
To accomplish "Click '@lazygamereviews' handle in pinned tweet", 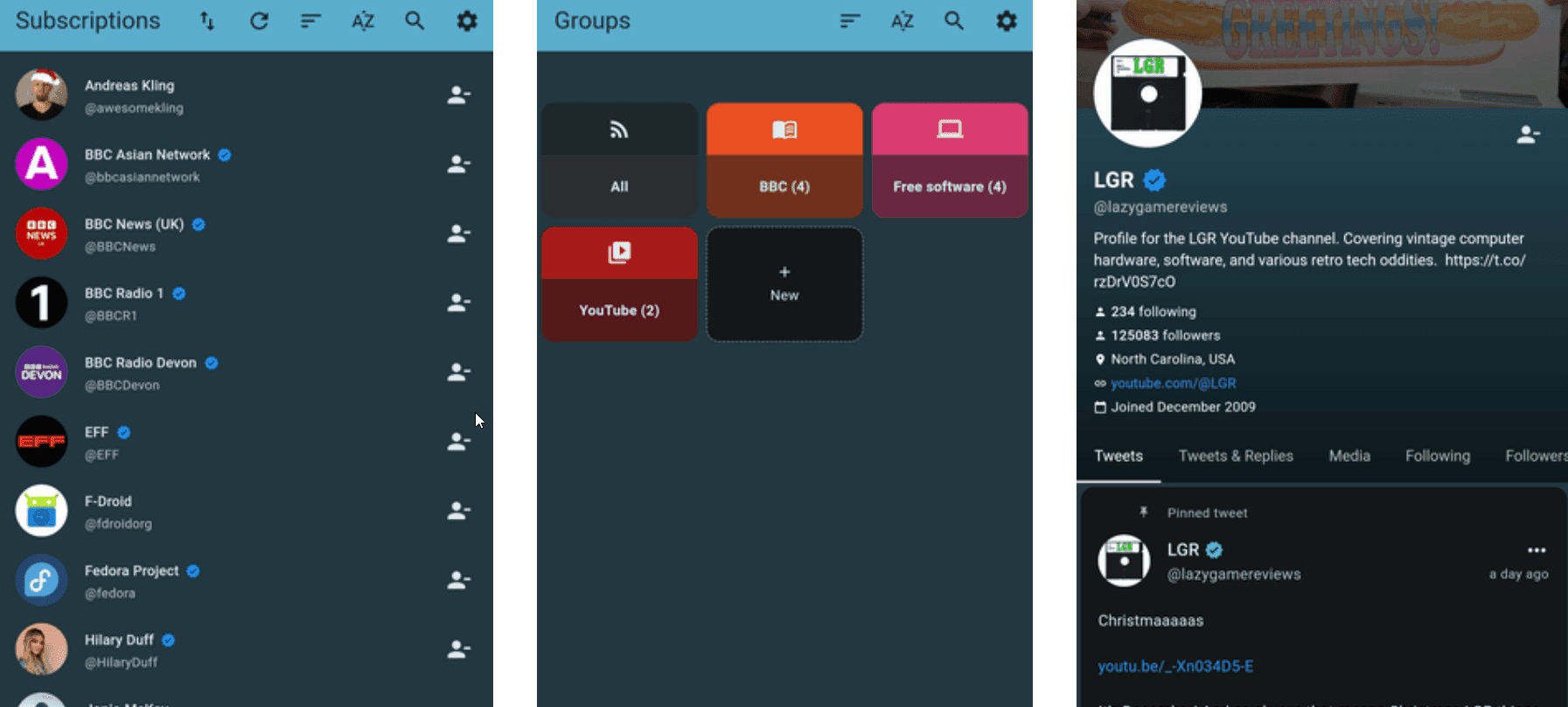I will [1234, 575].
